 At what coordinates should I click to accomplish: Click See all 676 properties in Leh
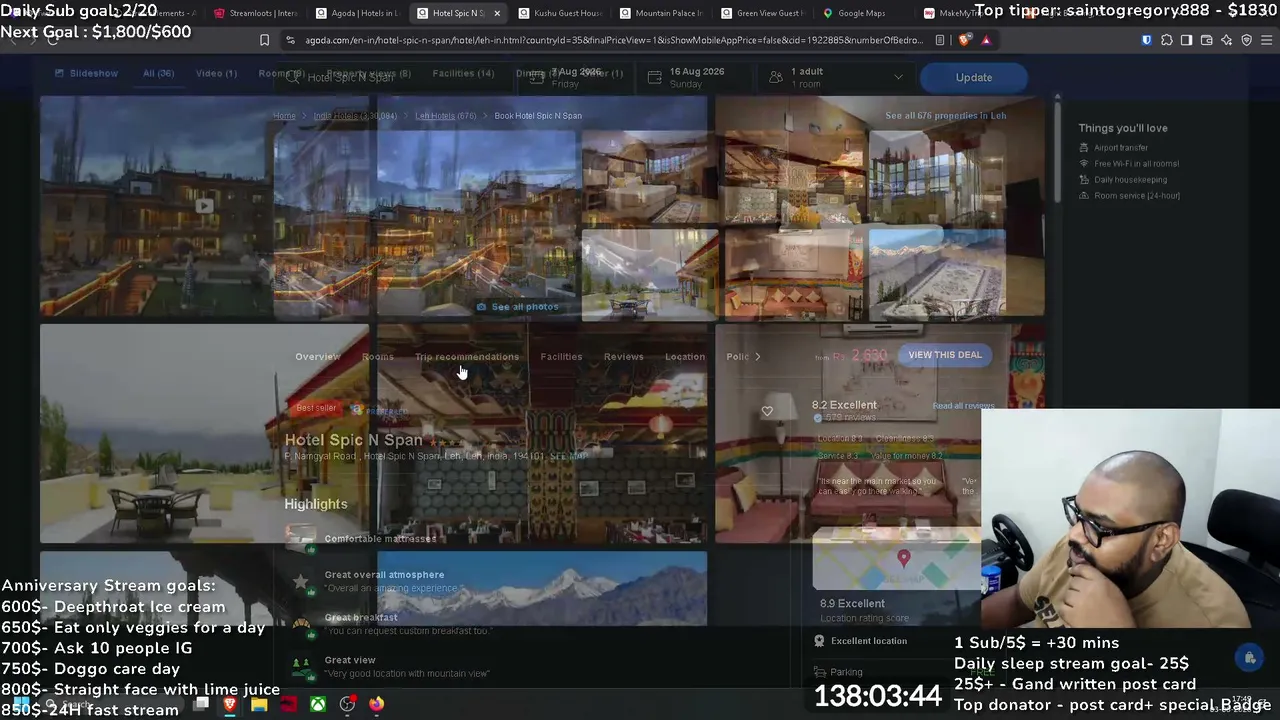pos(945,115)
